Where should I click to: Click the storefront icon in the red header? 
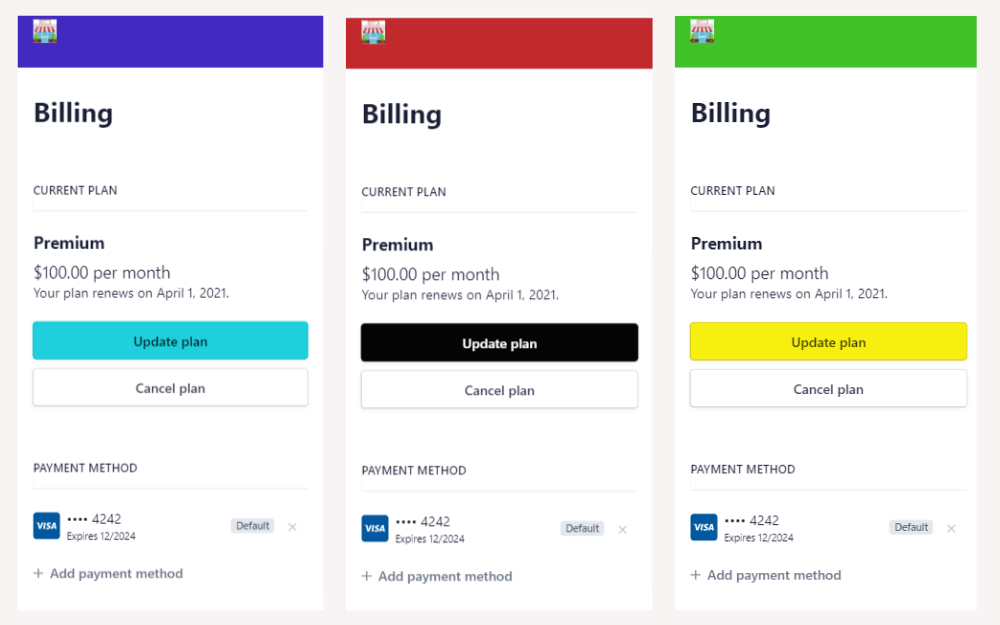point(372,30)
